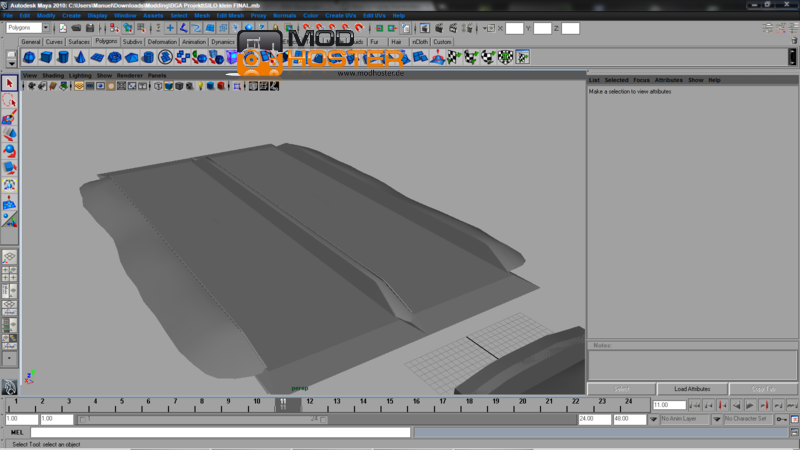Open the UV Texture Editor shelf icon
The image size is (800, 450).
(522, 57)
